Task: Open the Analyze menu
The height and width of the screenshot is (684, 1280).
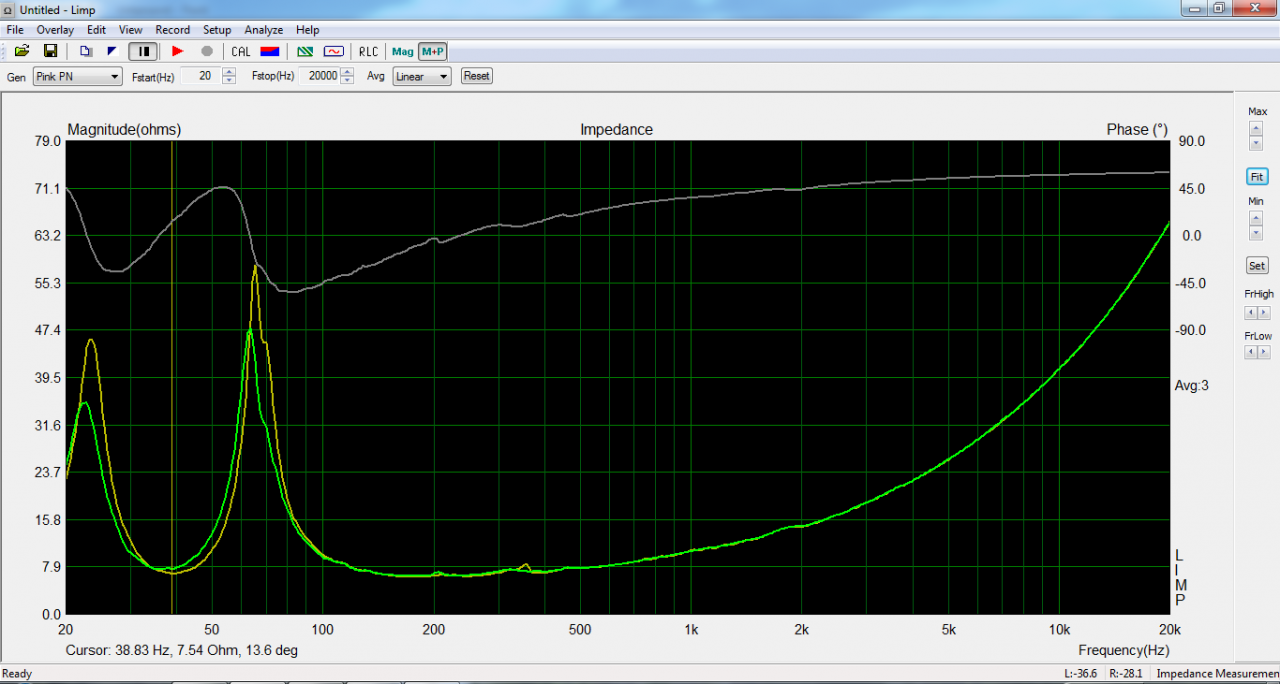Action: (264, 30)
